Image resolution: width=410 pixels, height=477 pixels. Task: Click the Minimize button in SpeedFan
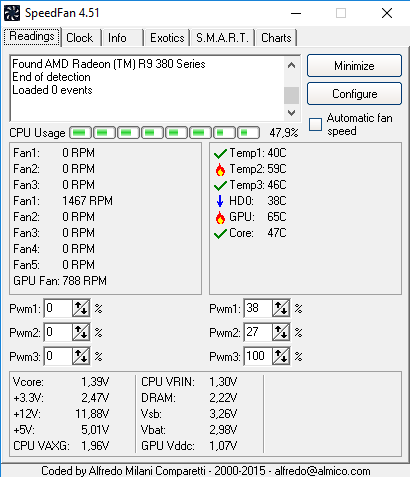tap(354, 66)
